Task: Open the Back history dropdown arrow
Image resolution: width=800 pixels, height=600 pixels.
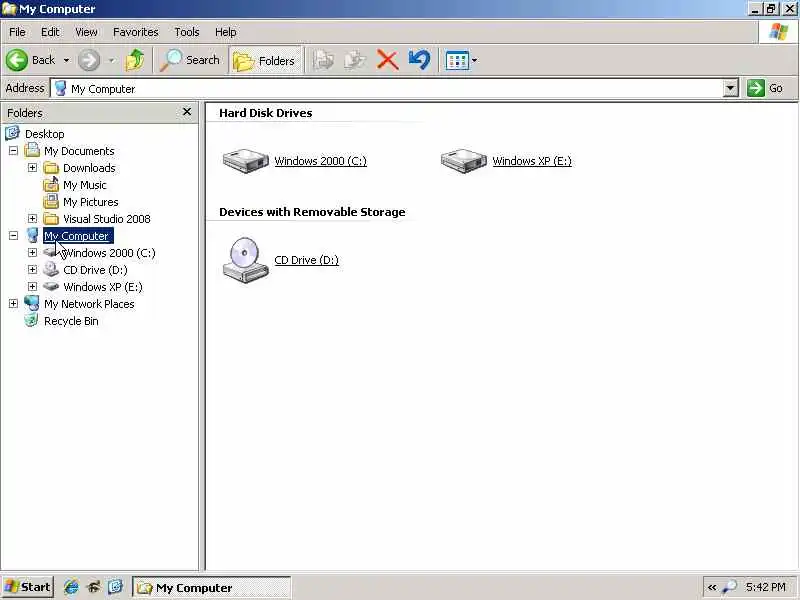Action: coord(66,60)
